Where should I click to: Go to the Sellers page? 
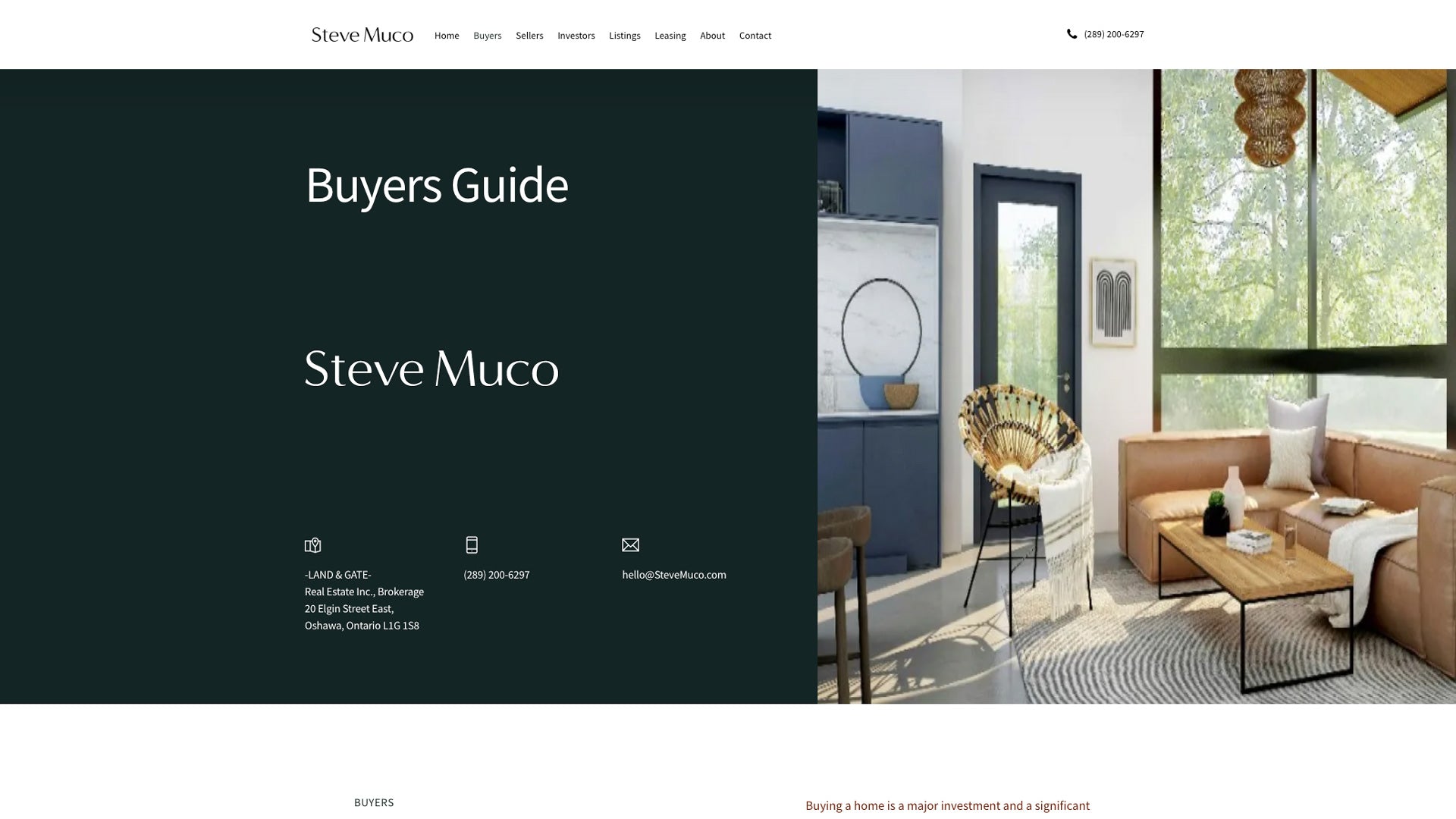click(529, 36)
